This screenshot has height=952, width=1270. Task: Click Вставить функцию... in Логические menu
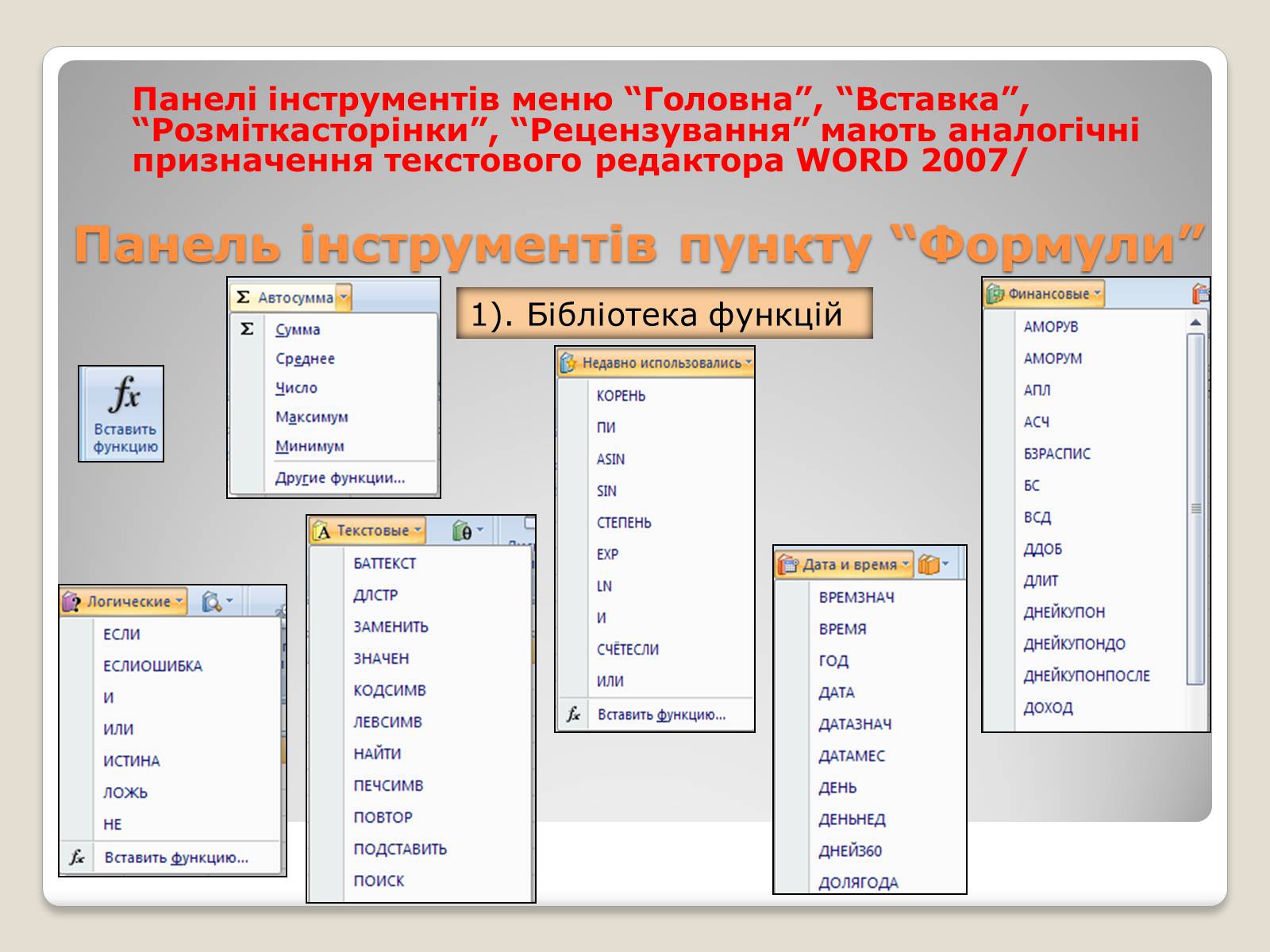[x=176, y=858]
